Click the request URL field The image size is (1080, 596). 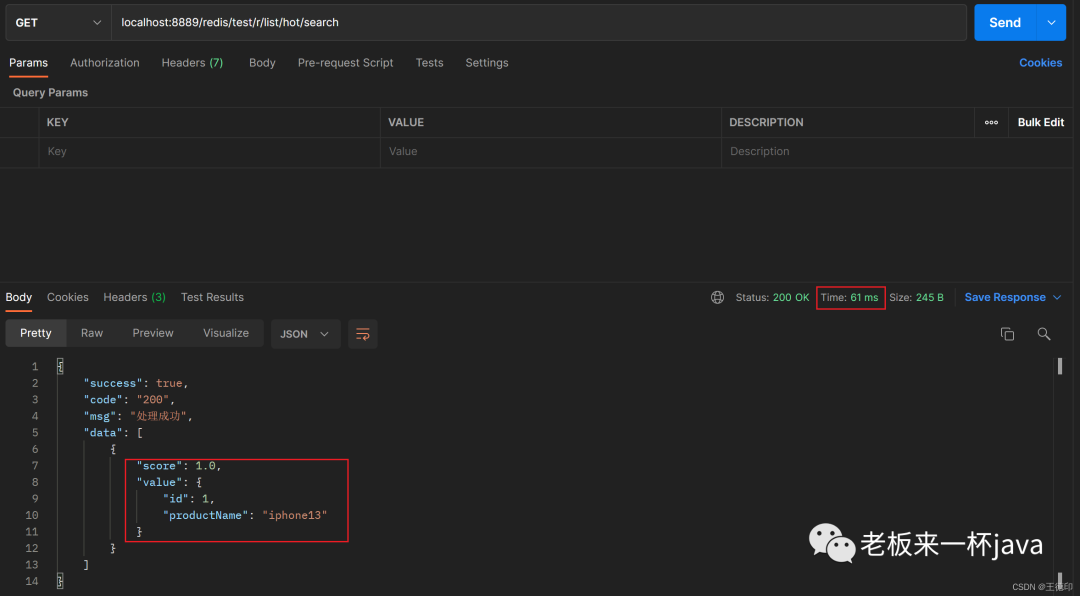coord(539,23)
